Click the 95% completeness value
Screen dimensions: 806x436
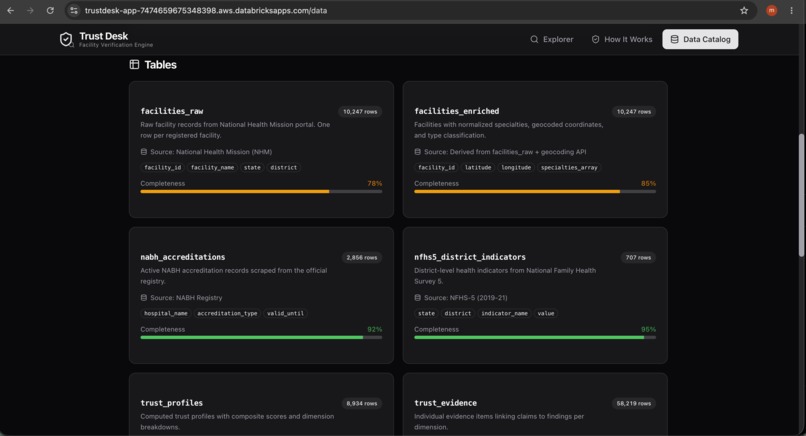[648, 330]
